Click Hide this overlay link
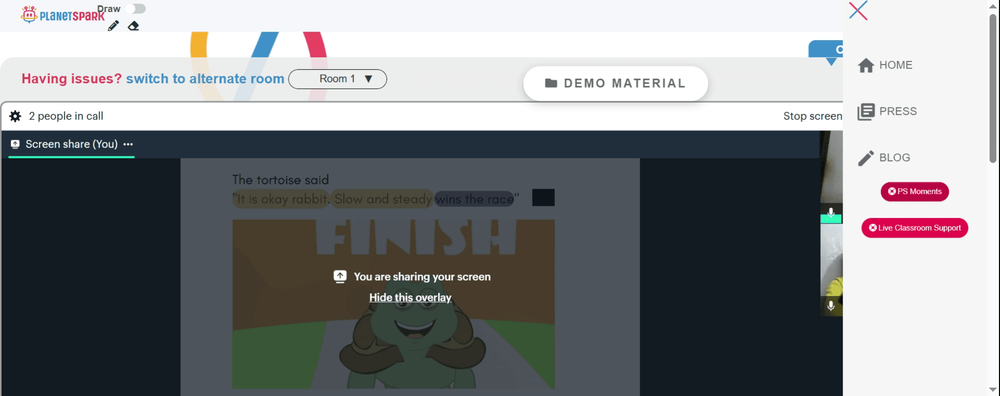This screenshot has width=1000, height=396. point(410,297)
